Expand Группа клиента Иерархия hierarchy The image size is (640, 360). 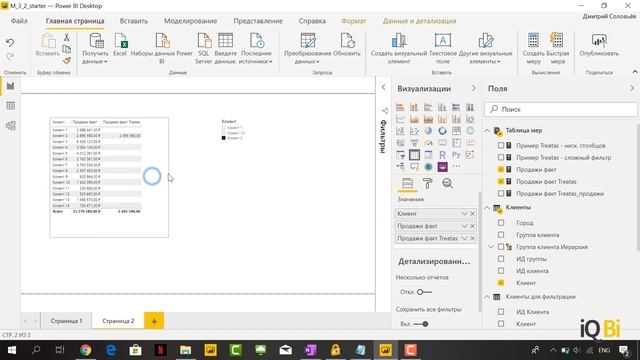tap(491, 247)
